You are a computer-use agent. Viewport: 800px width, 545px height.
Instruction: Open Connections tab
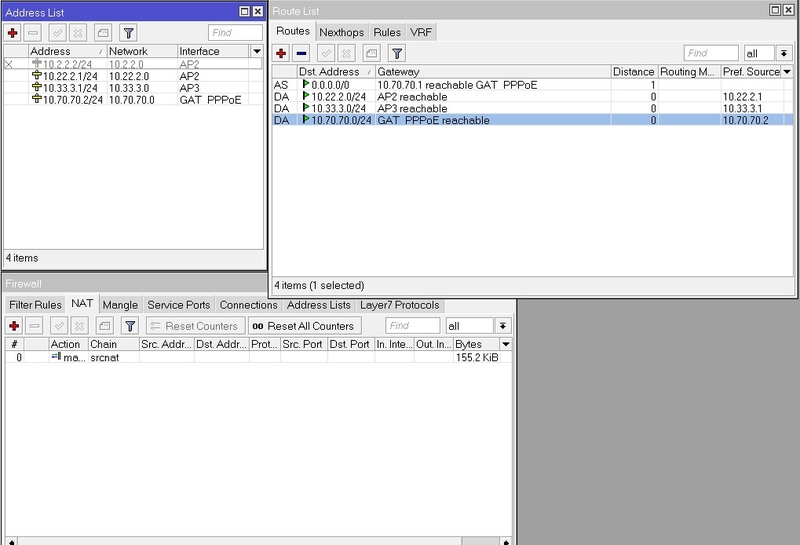click(x=248, y=305)
